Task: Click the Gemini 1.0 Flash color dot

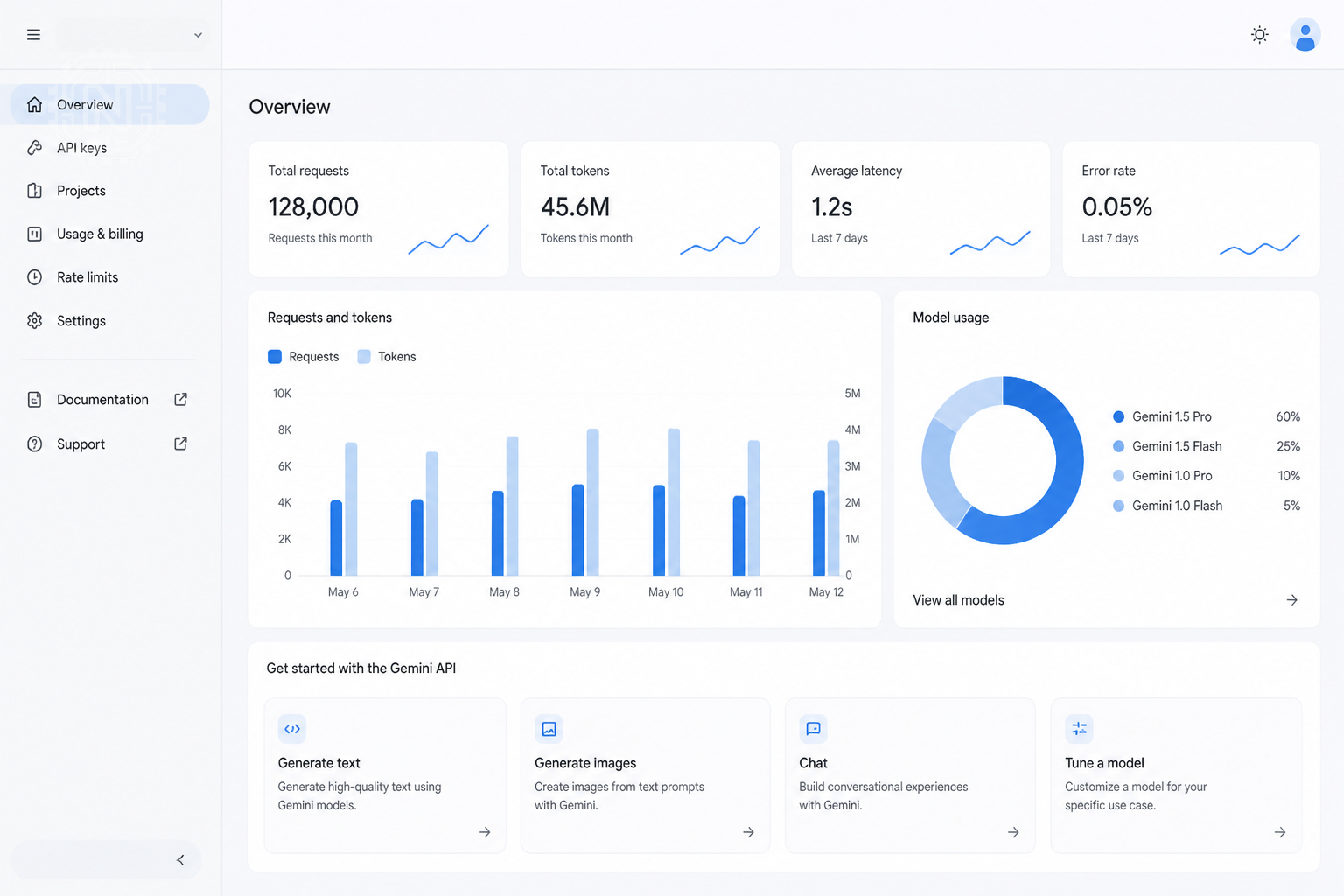Action: pyautogui.click(x=1118, y=506)
